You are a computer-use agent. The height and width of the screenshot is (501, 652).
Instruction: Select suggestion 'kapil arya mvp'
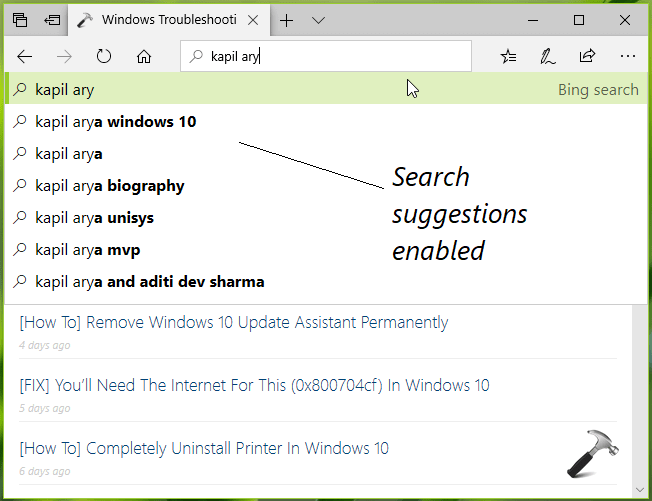pos(326,250)
